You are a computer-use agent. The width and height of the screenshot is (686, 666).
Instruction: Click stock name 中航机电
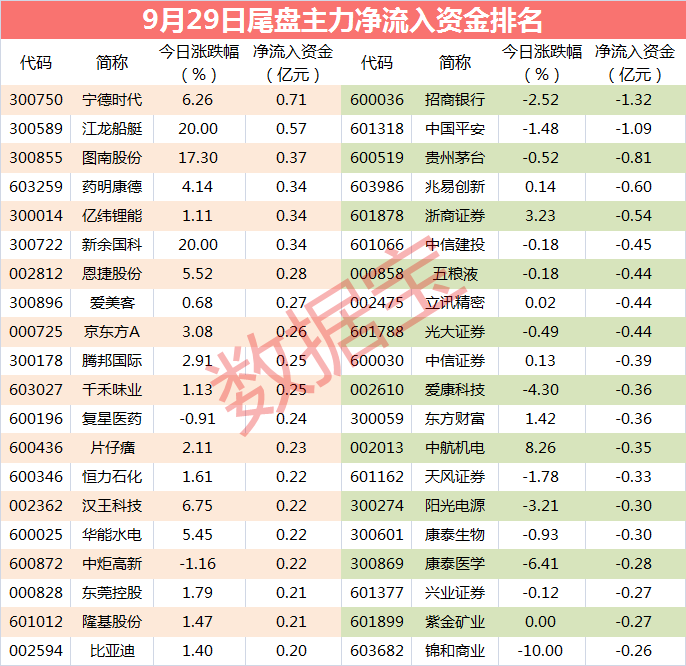click(455, 448)
